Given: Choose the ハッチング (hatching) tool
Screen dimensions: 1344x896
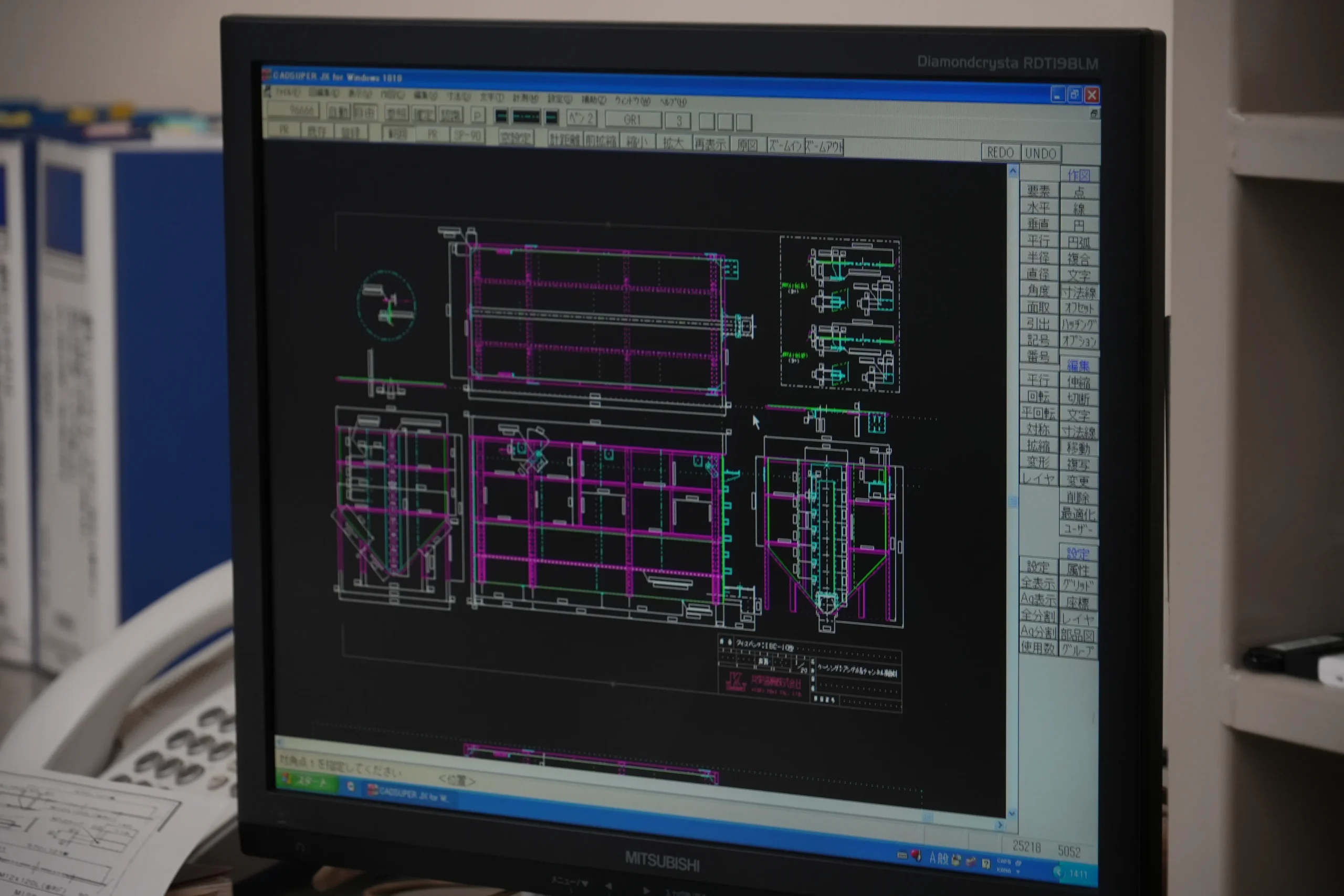Looking at the screenshot, I should pyautogui.click(x=1079, y=324).
